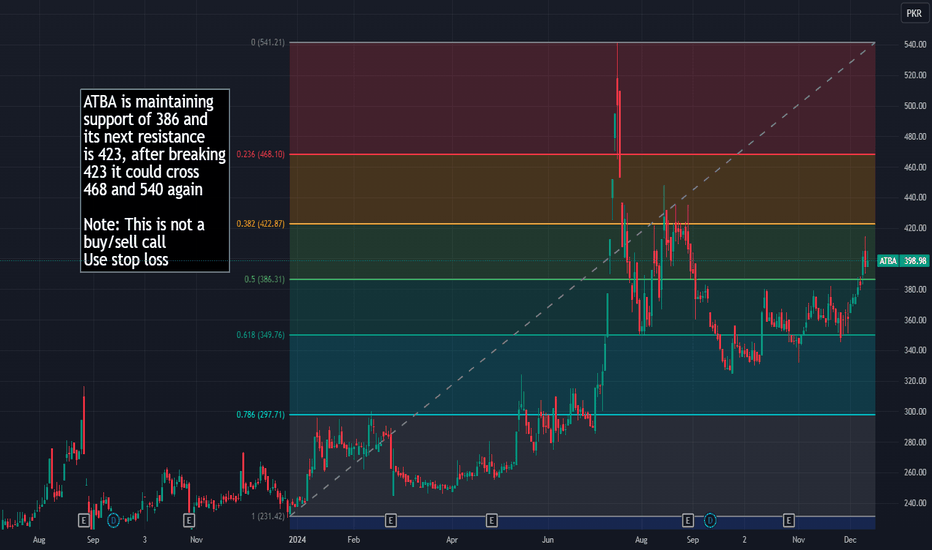Click the earnings E marker just before Nov 2023
Viewport: 932px width, 550px height.
(x=188, y=521)
